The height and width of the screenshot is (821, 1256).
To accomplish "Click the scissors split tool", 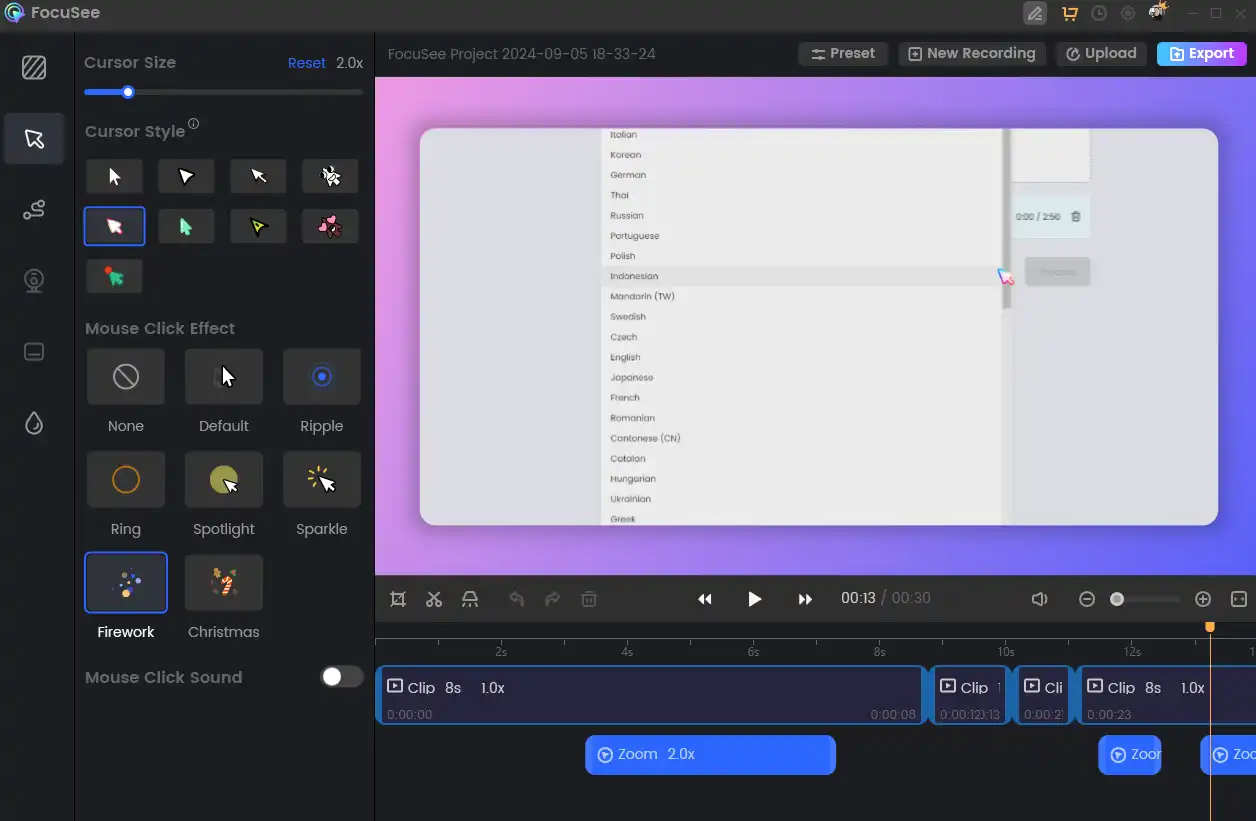I will pos(434,599).
